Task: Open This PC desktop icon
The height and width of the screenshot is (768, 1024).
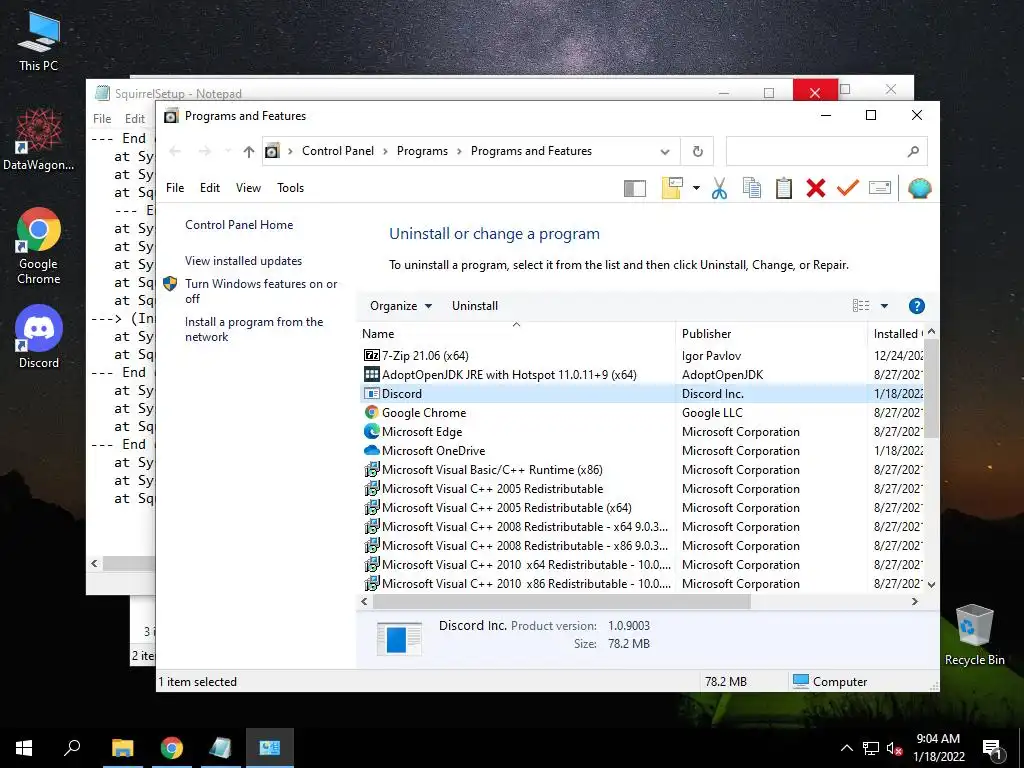Action: tap(38, 40)
